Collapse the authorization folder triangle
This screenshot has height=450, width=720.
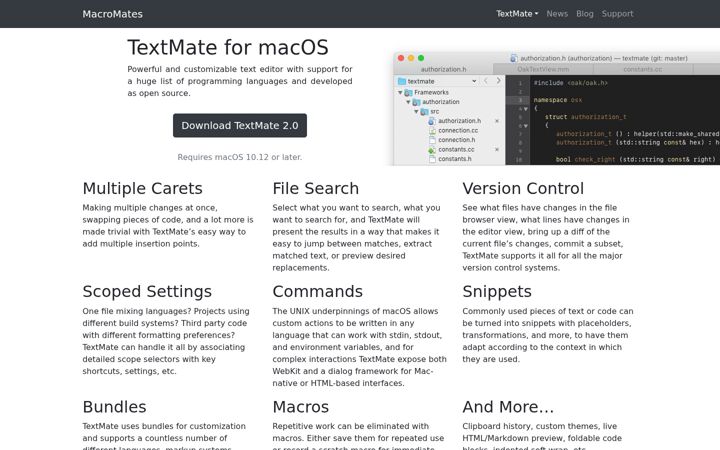(x=408, y=102)
